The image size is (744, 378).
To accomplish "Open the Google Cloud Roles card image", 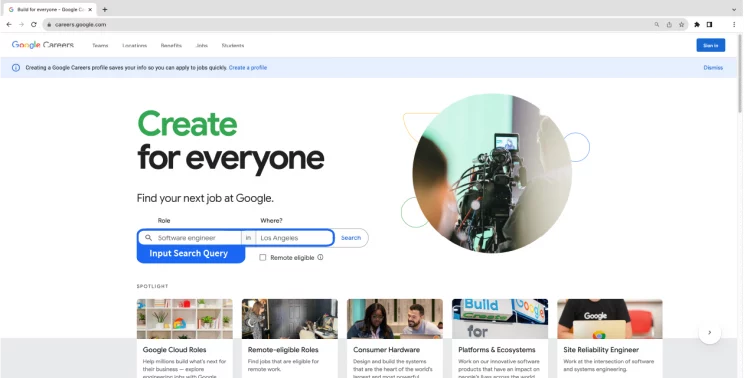I will click(x=185, y=319).
